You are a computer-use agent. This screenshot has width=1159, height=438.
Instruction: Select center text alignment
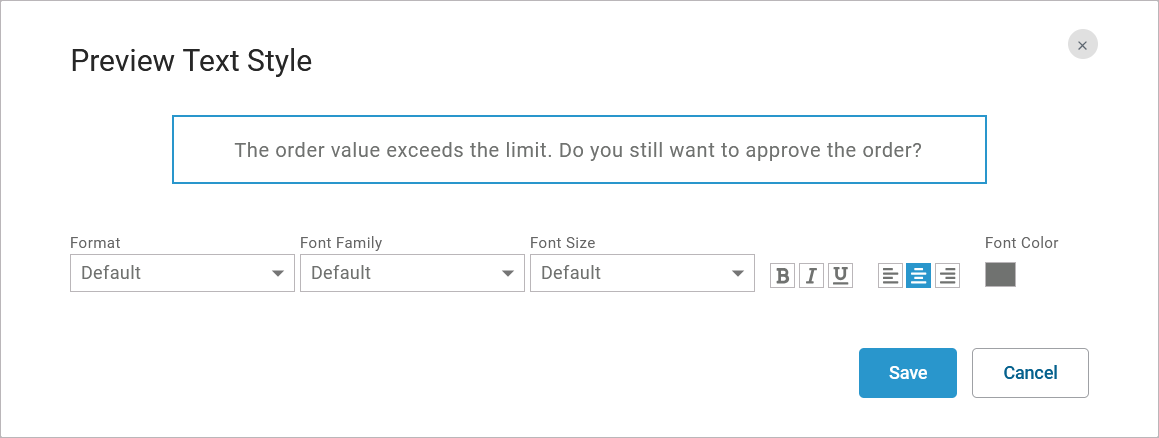click(918, 275)
